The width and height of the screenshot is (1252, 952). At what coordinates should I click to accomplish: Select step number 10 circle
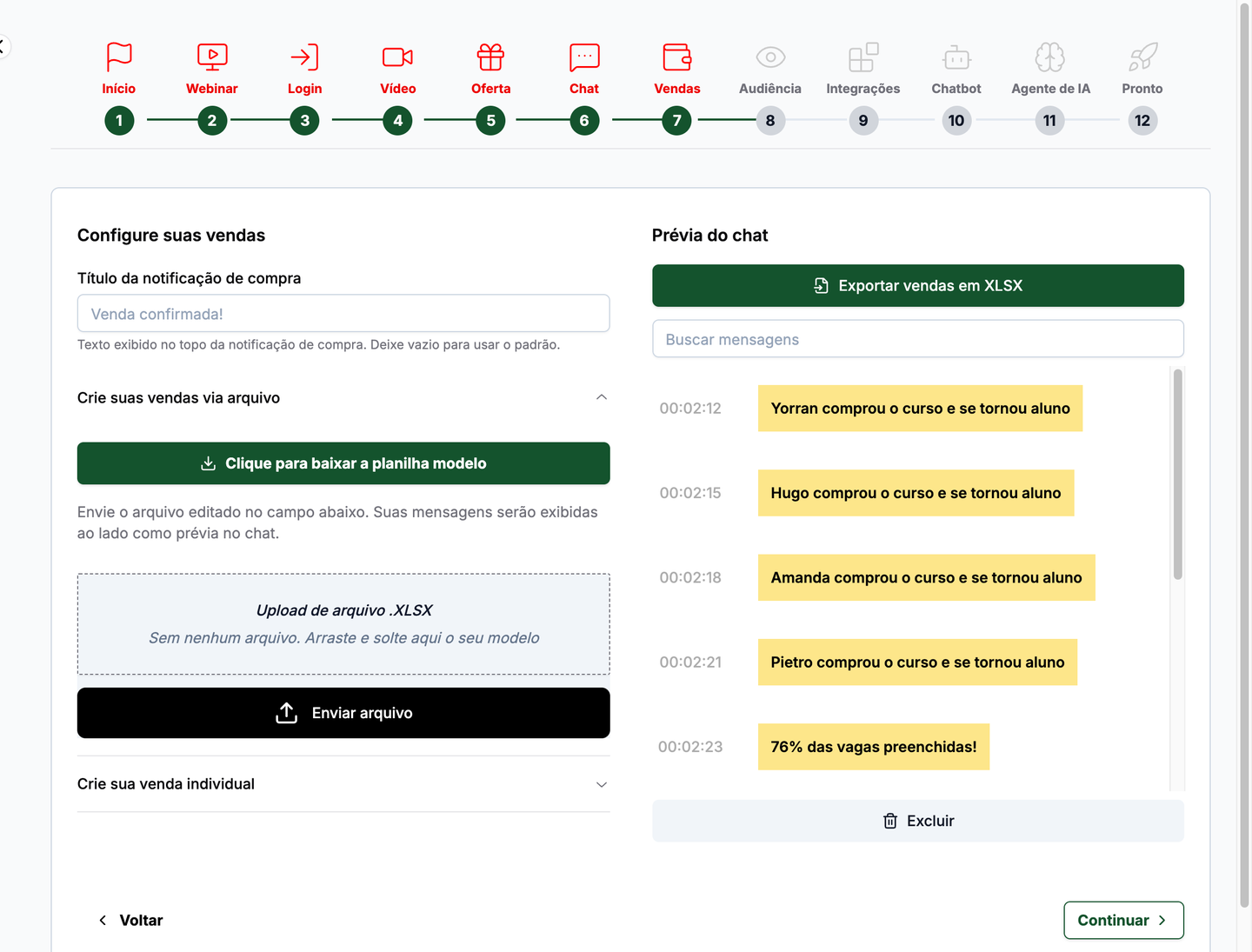point(956,121)
